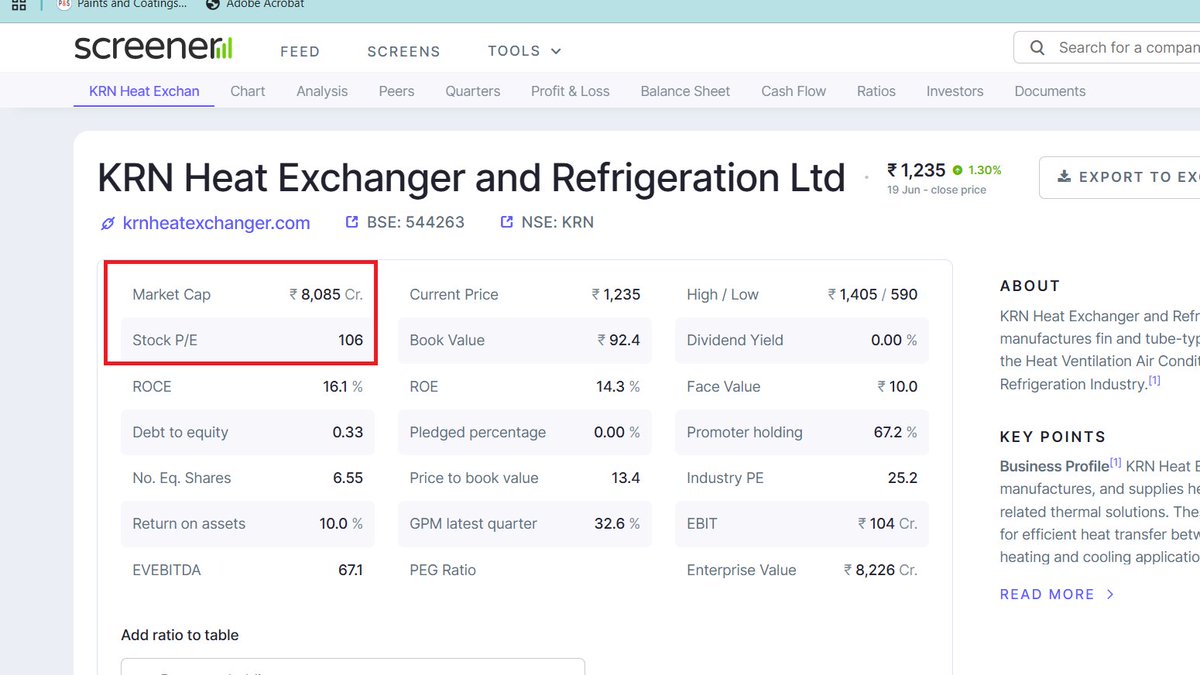Click the Add ratio to table input
The height and width of the screenshot is (675, 1200).
point(353,667)
